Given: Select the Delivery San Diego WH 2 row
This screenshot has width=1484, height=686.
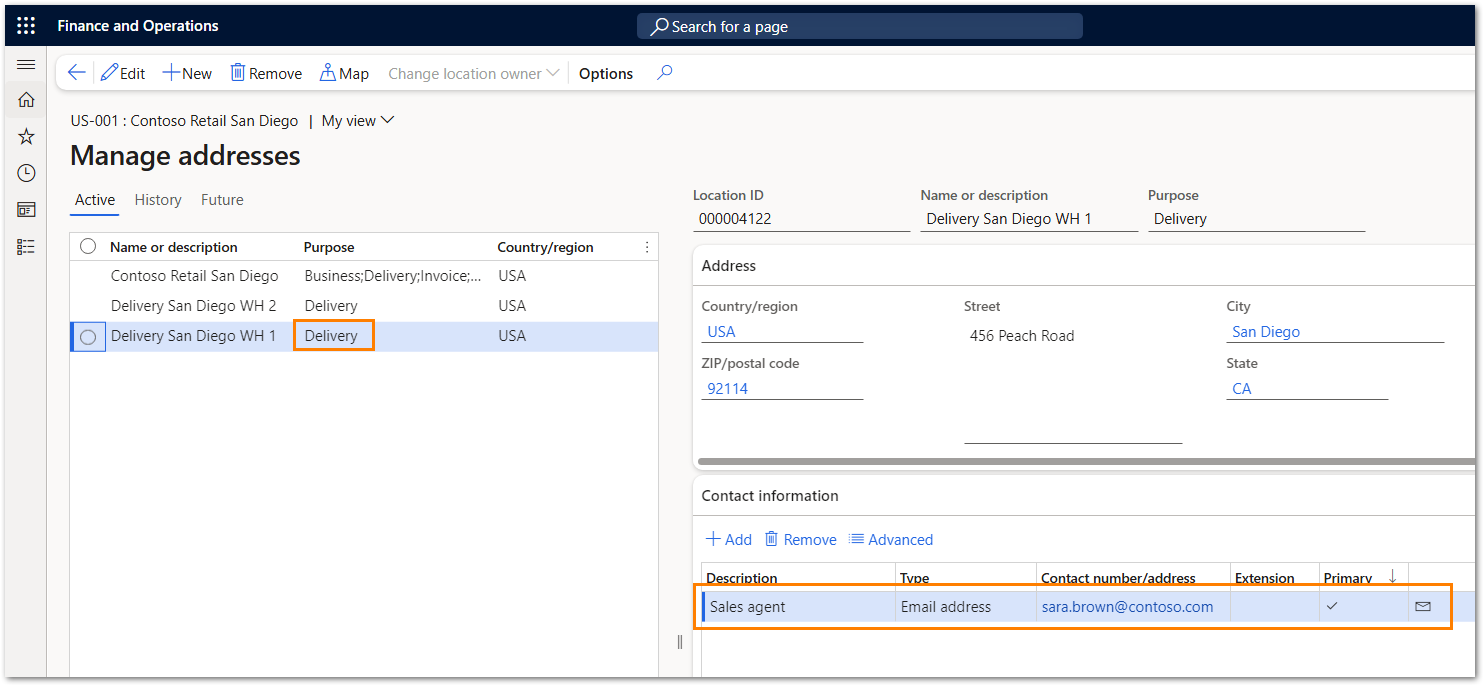Looking at the screenshot, I should [x=364, y=306].
